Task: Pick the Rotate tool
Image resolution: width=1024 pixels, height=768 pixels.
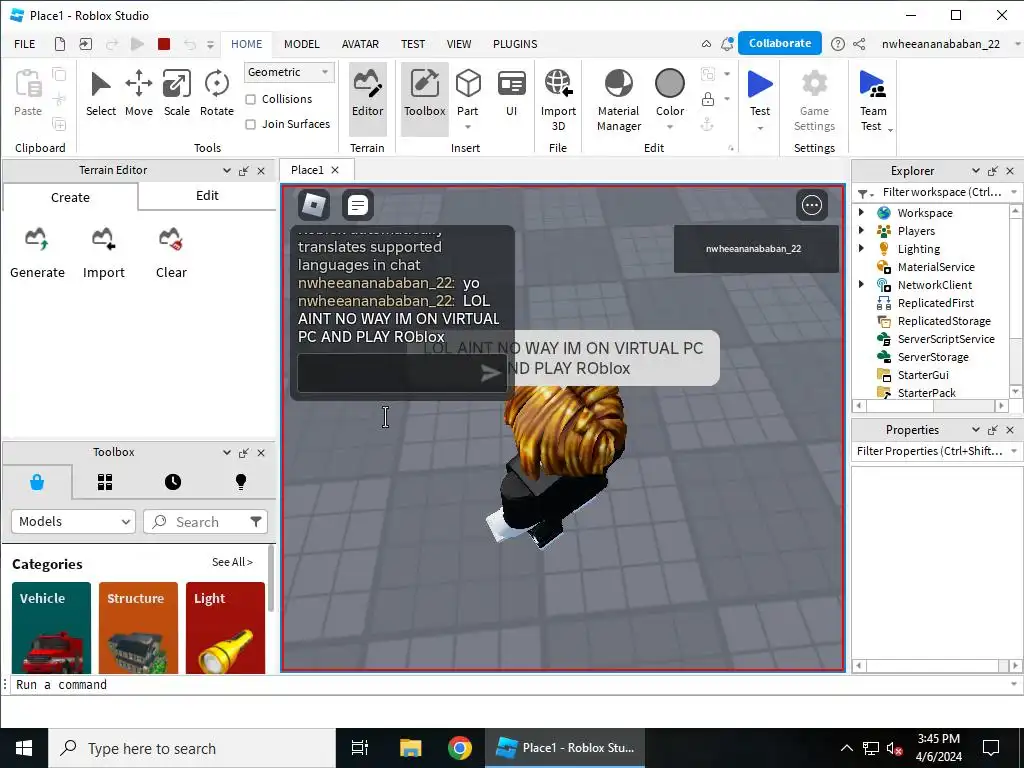Action: tap(216, 93)
